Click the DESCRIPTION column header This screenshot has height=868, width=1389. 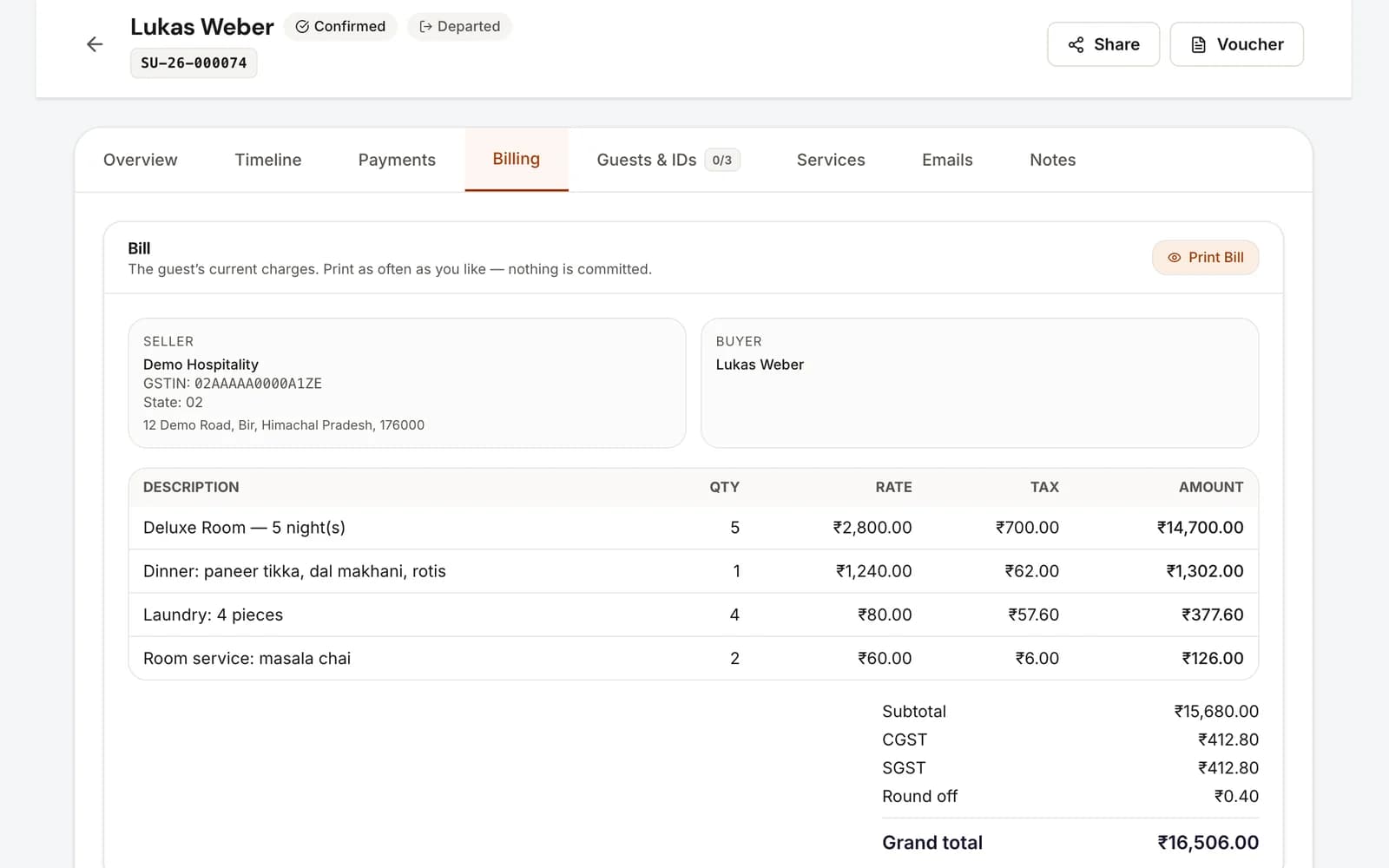click(191, 487)
